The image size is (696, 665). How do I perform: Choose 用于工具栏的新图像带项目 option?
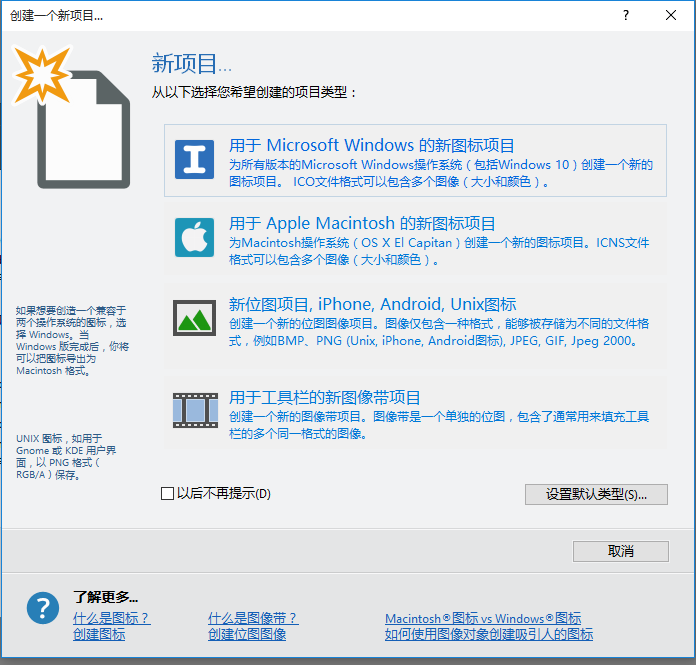click(x=415, y=413)
